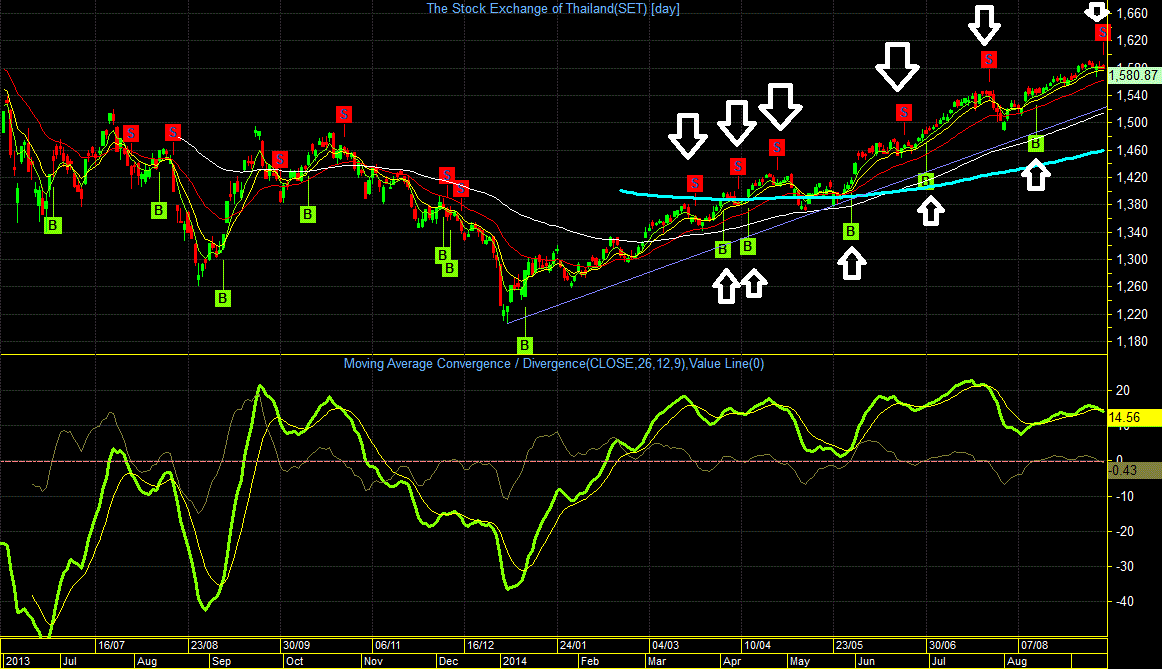
Task: Click the 1,220 price axis label
Action: tap(1132, 315)
